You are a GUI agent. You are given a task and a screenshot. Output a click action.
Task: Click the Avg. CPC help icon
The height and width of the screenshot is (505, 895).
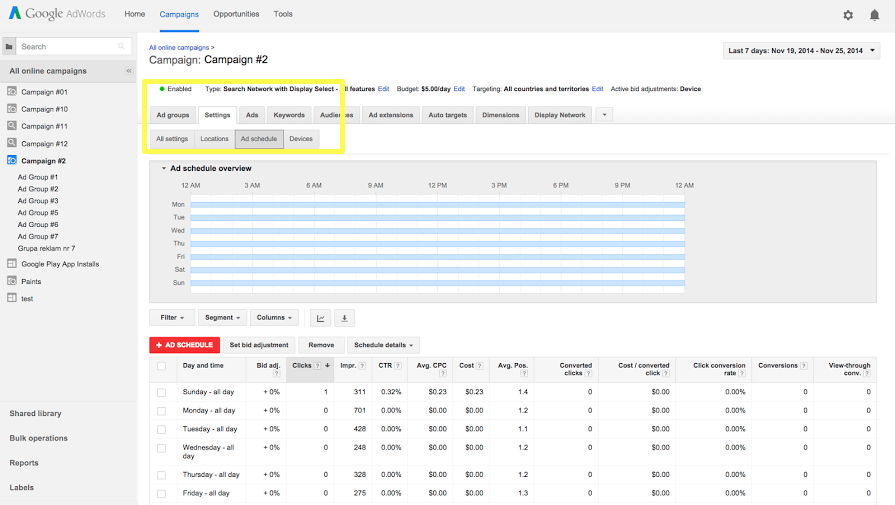(443, 374)
